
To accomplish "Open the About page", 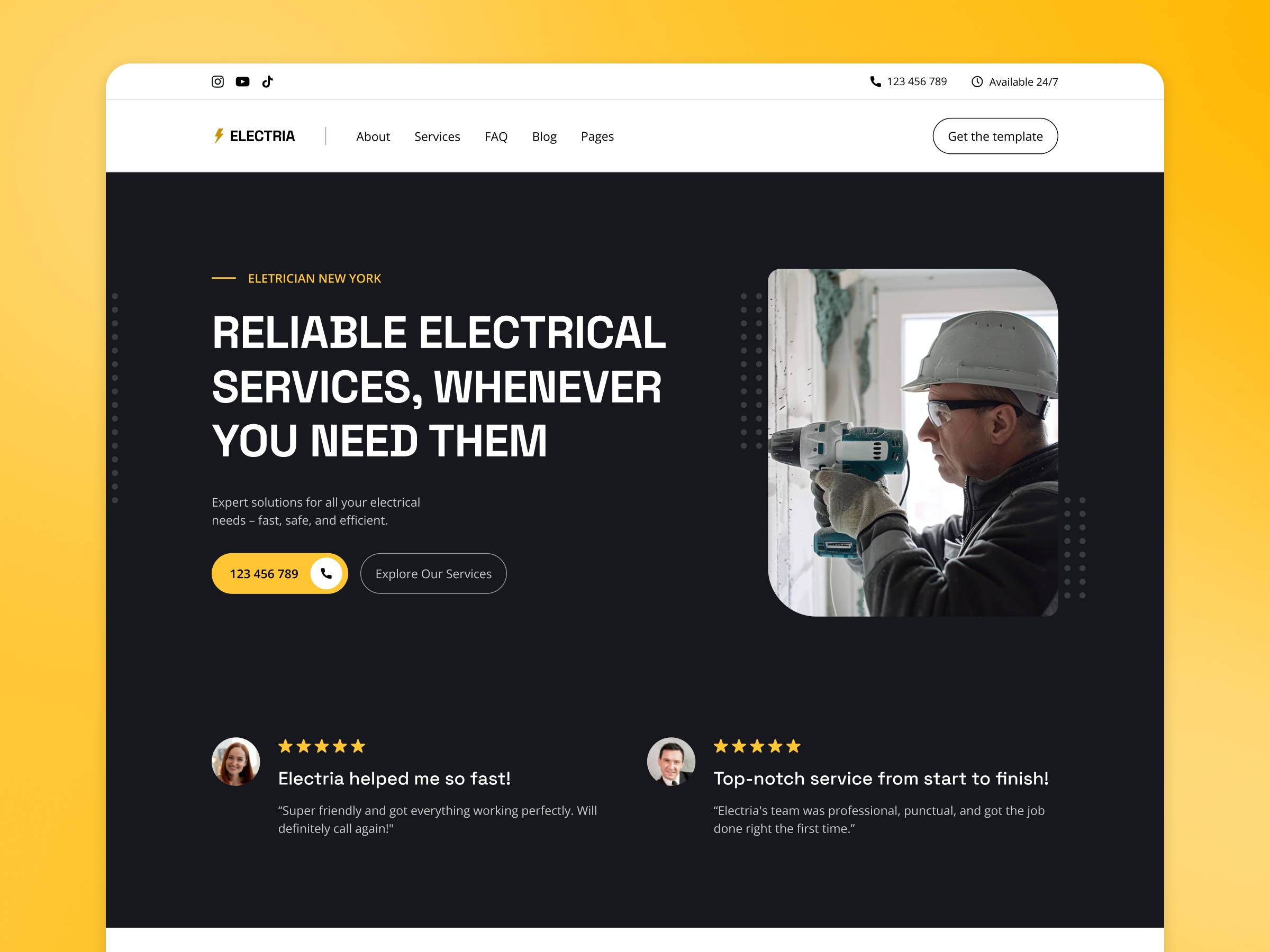I will coord(372,136).
